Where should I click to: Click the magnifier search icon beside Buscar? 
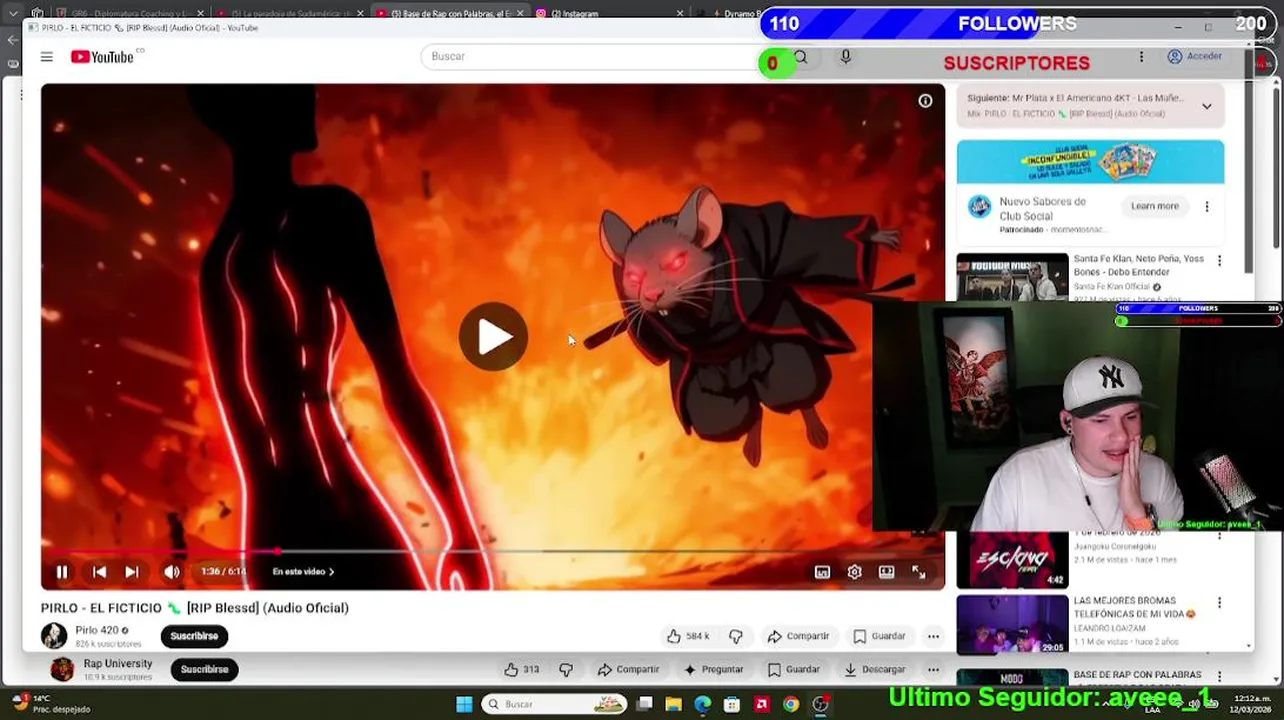[x=801, y=57]
